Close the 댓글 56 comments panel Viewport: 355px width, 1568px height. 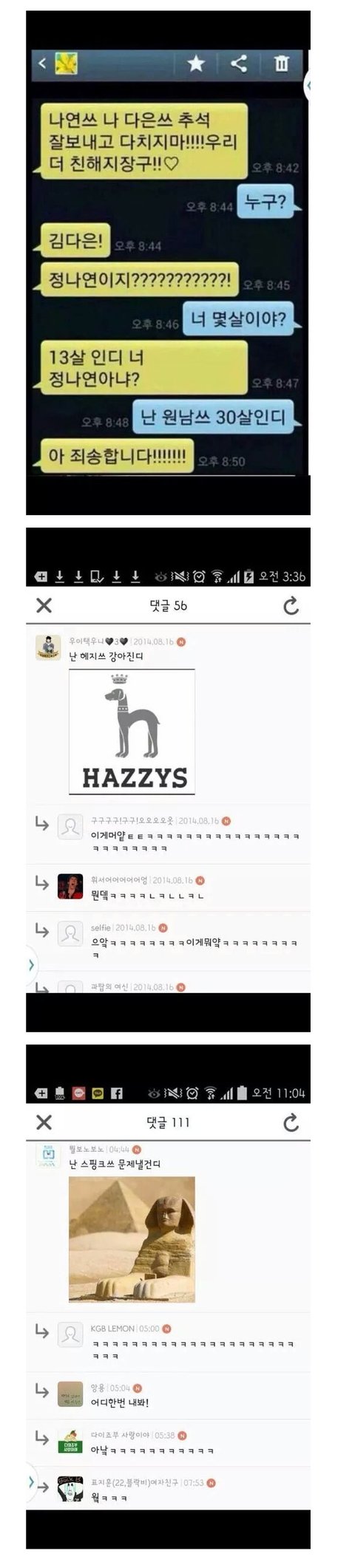coord(44,606)
